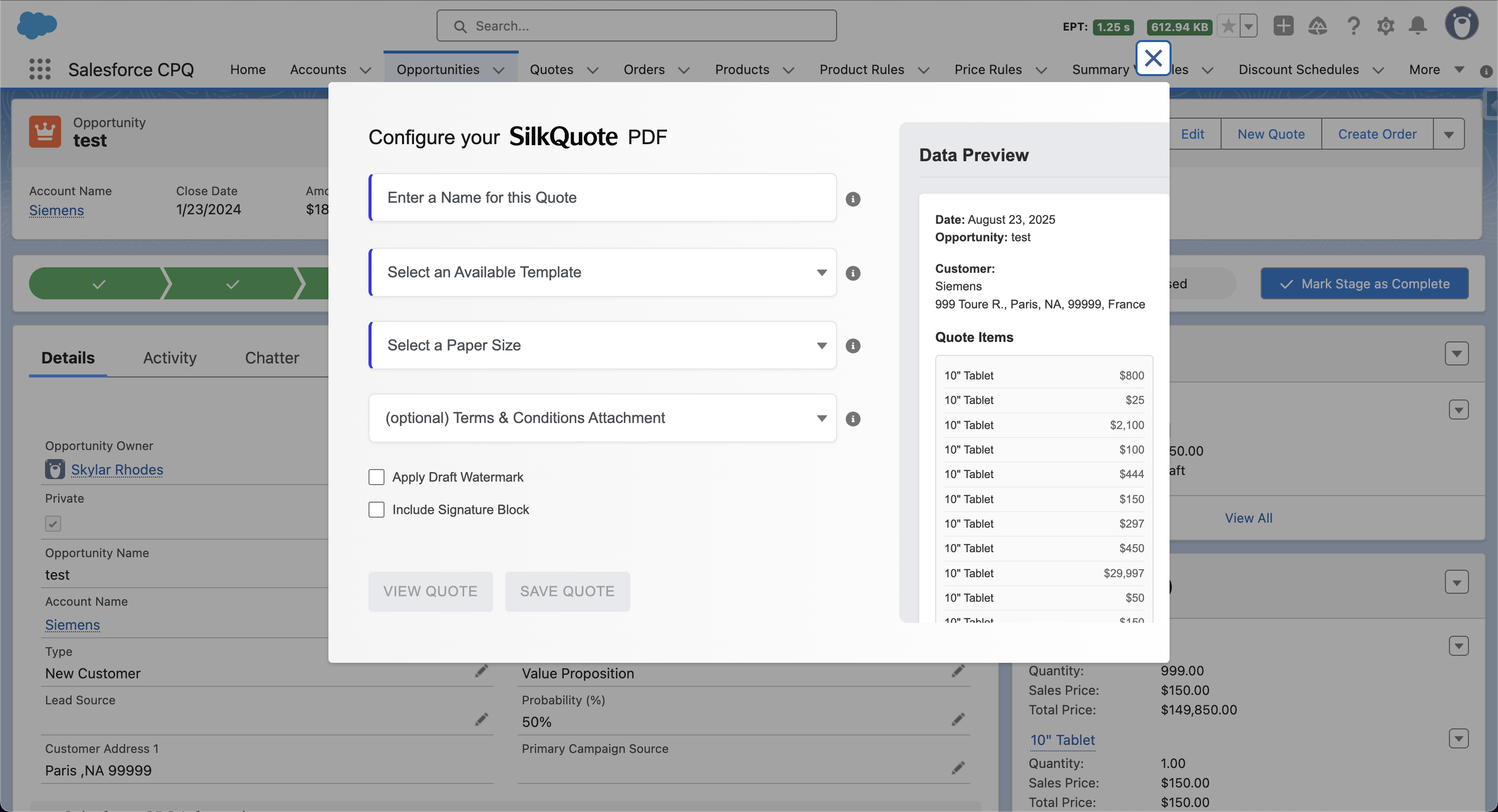Click the VIEW QUOTE button
Screen dimensions: 1498x812
[x=431, y=591]
